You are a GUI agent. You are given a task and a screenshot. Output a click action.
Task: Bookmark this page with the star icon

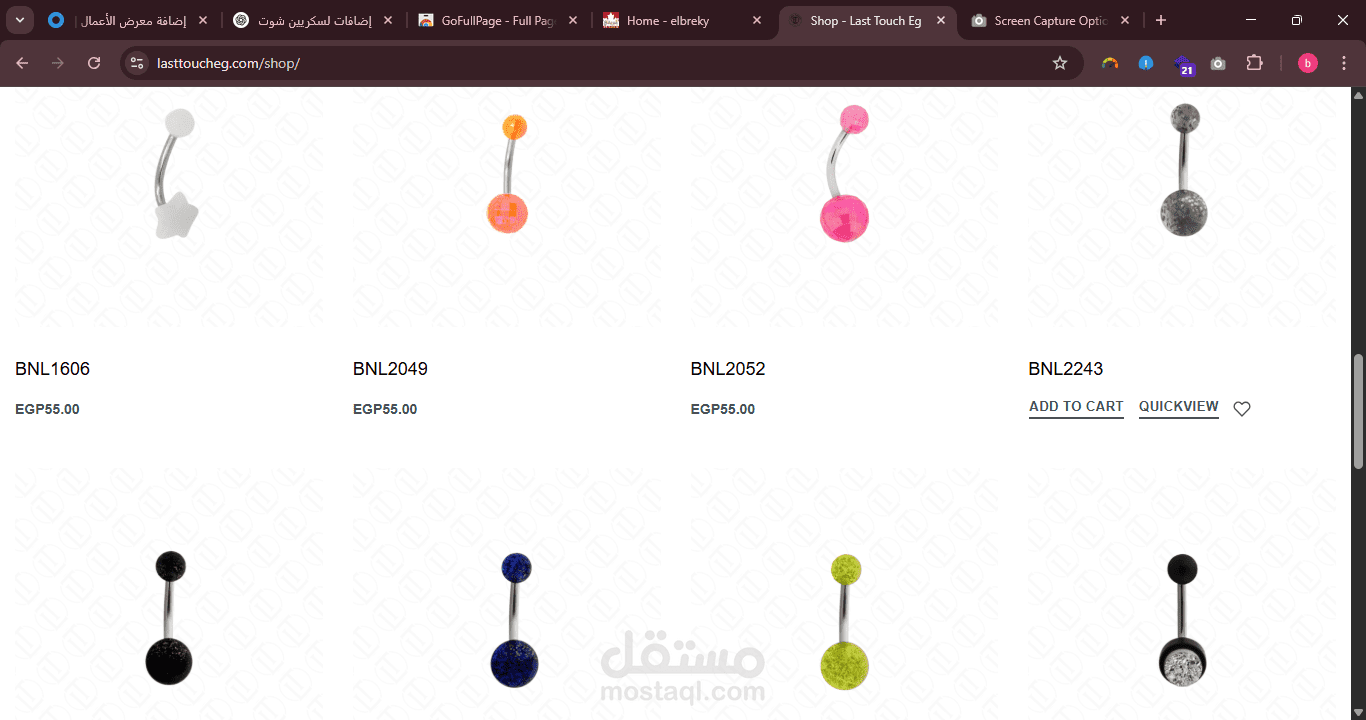pos(1060,63)
